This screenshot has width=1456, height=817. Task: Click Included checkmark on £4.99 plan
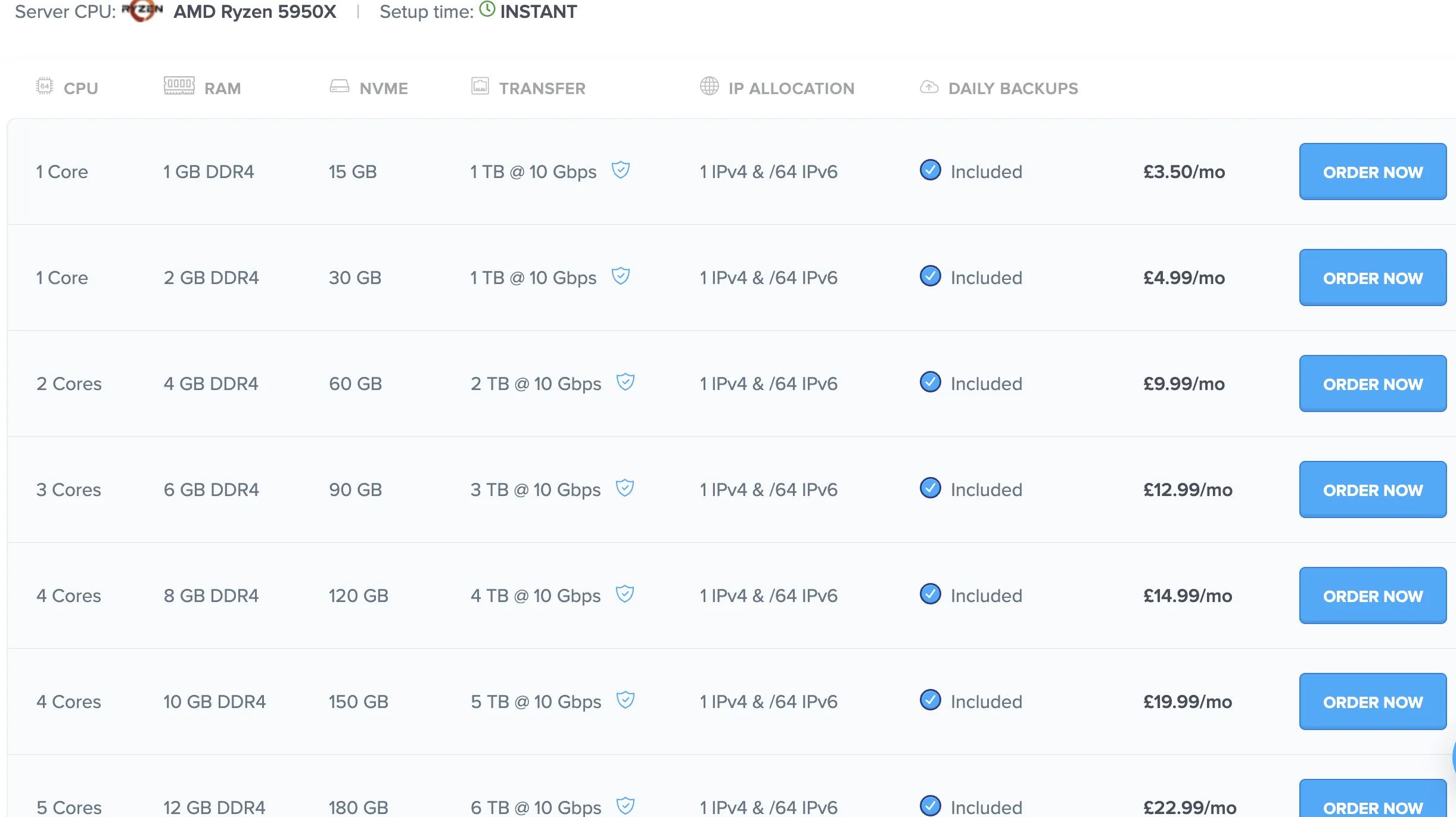pos(930,276)
